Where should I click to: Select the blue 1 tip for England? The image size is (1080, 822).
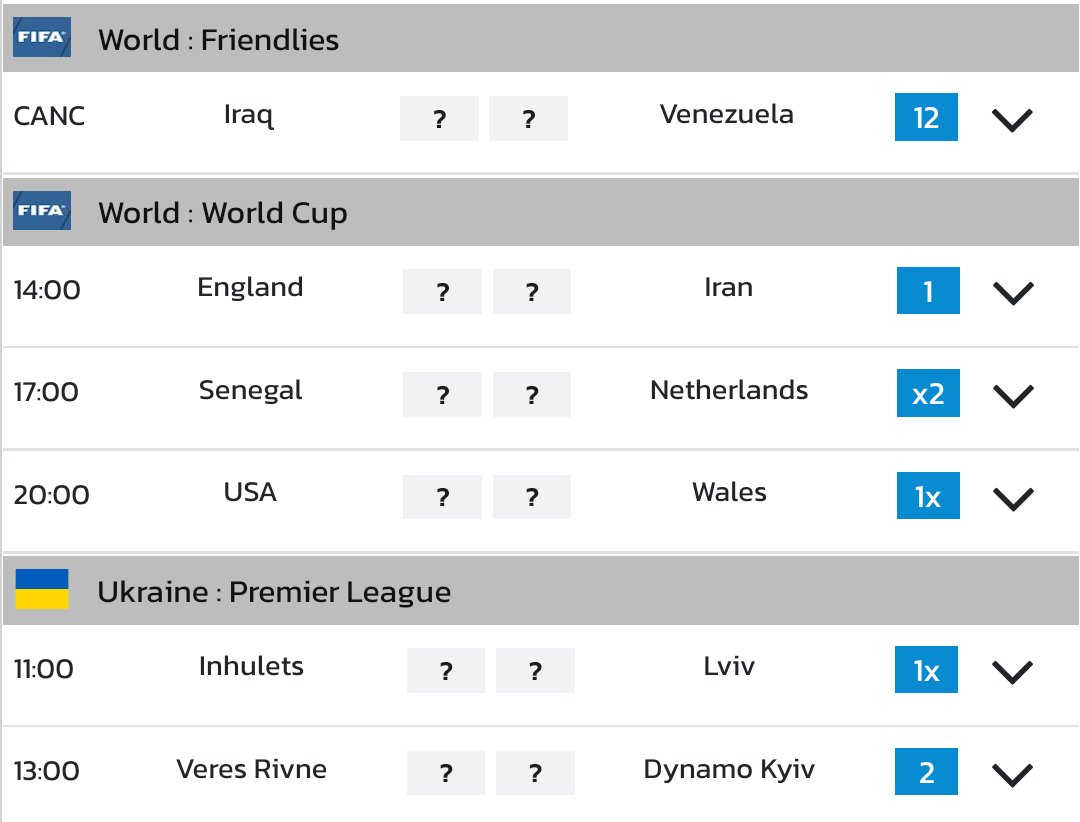pyautogui.click(x=928, y=291)
